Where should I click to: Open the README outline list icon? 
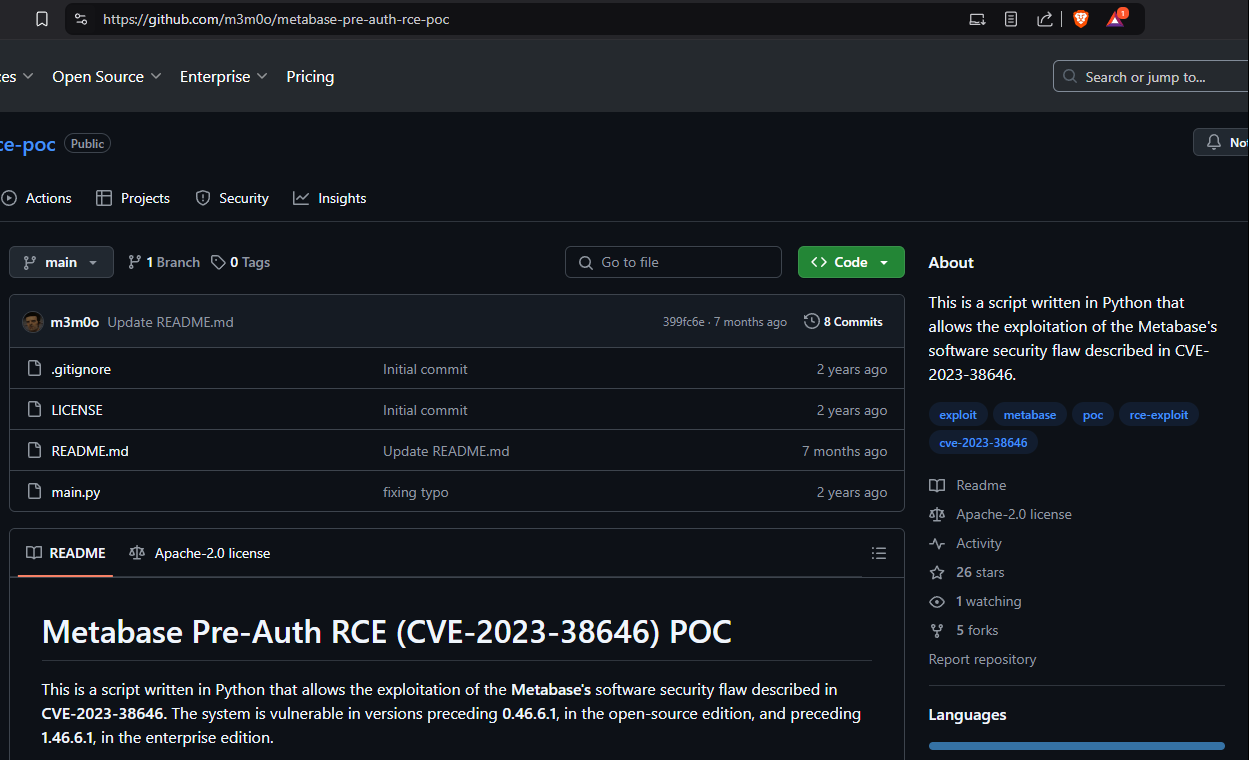pyautogui.click(x=878, y=553)
